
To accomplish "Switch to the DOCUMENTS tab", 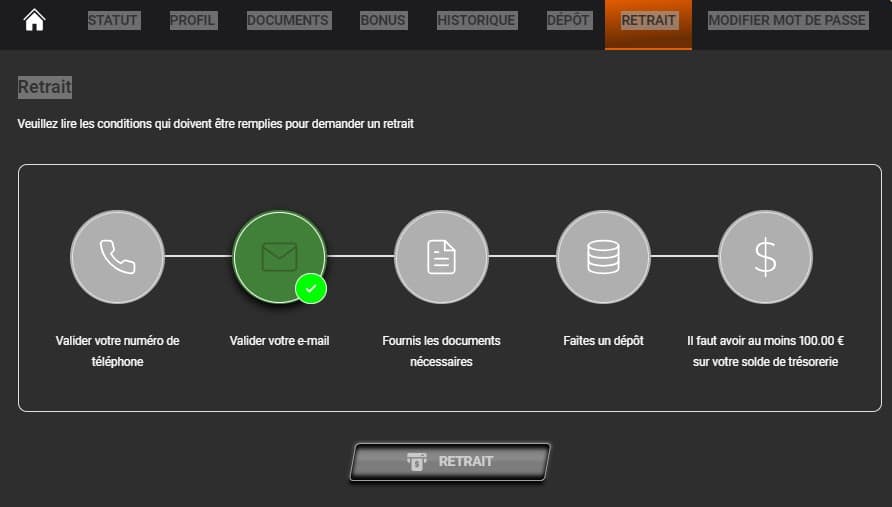I will pos(288,20).
